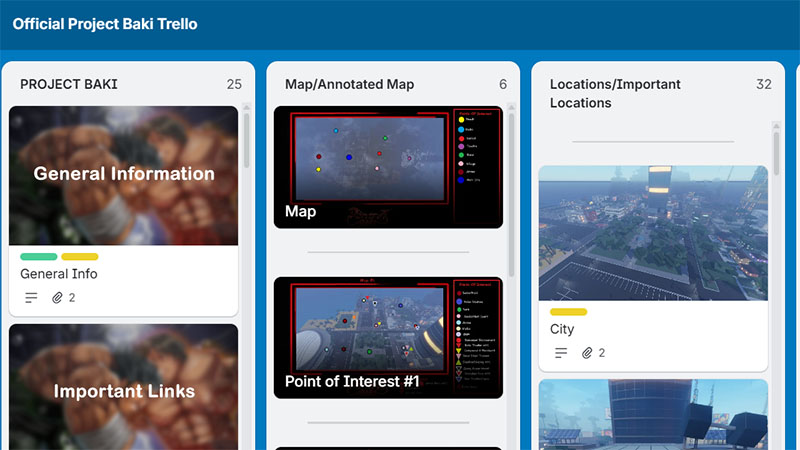The height and width of the screenshot is (450, 800).
Task: Open the Map card thumbnail
Action: 388,167
